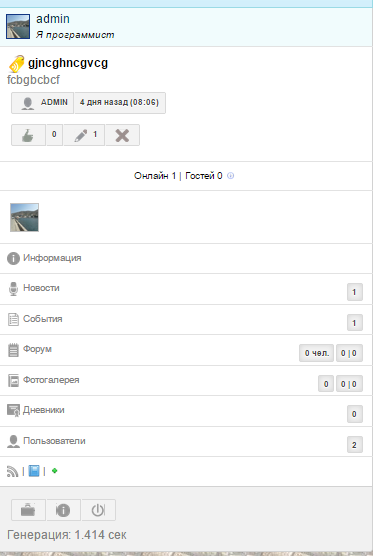Open the briefcase icon in footer
373x556 pixels.
(28, 510)
